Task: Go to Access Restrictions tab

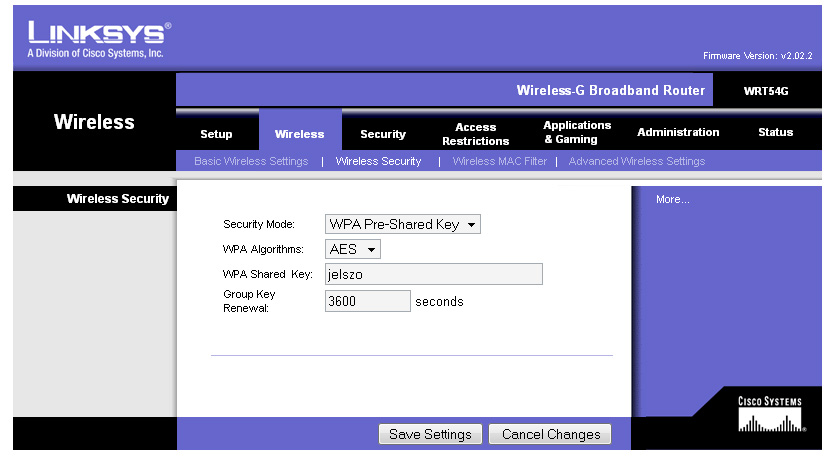Action: [476, 134]
